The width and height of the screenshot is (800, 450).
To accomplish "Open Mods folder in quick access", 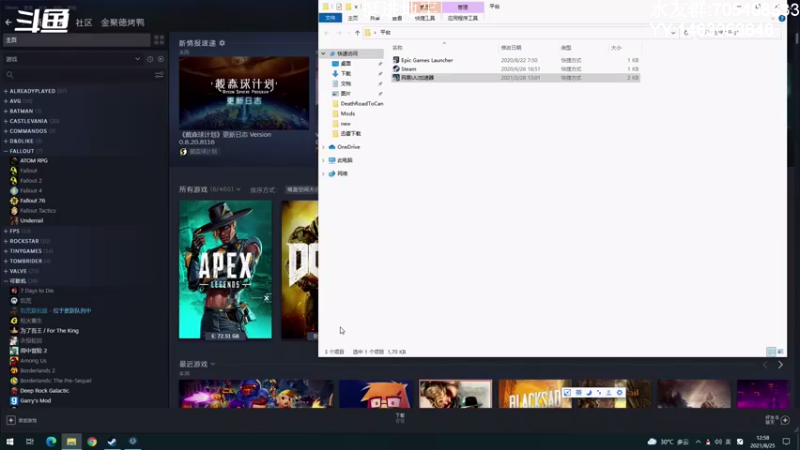I will 347,114.
